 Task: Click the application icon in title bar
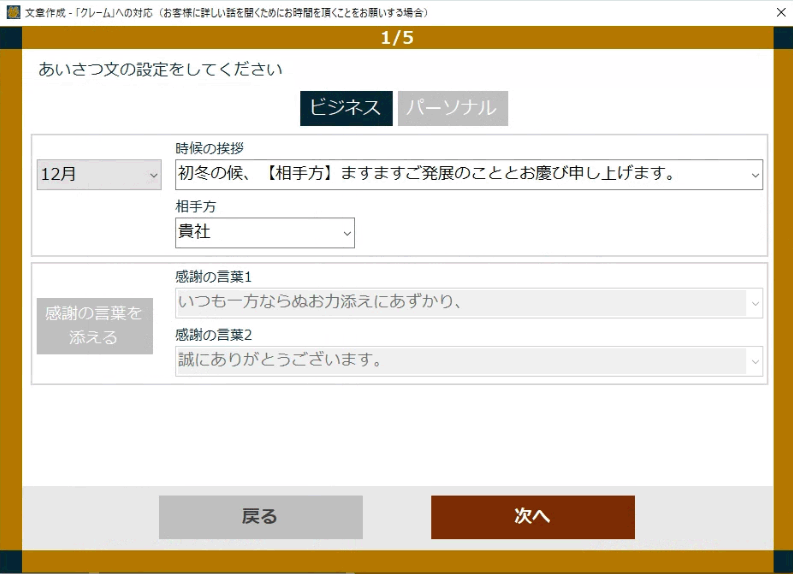pyautogui.click(x=13, y=12)
